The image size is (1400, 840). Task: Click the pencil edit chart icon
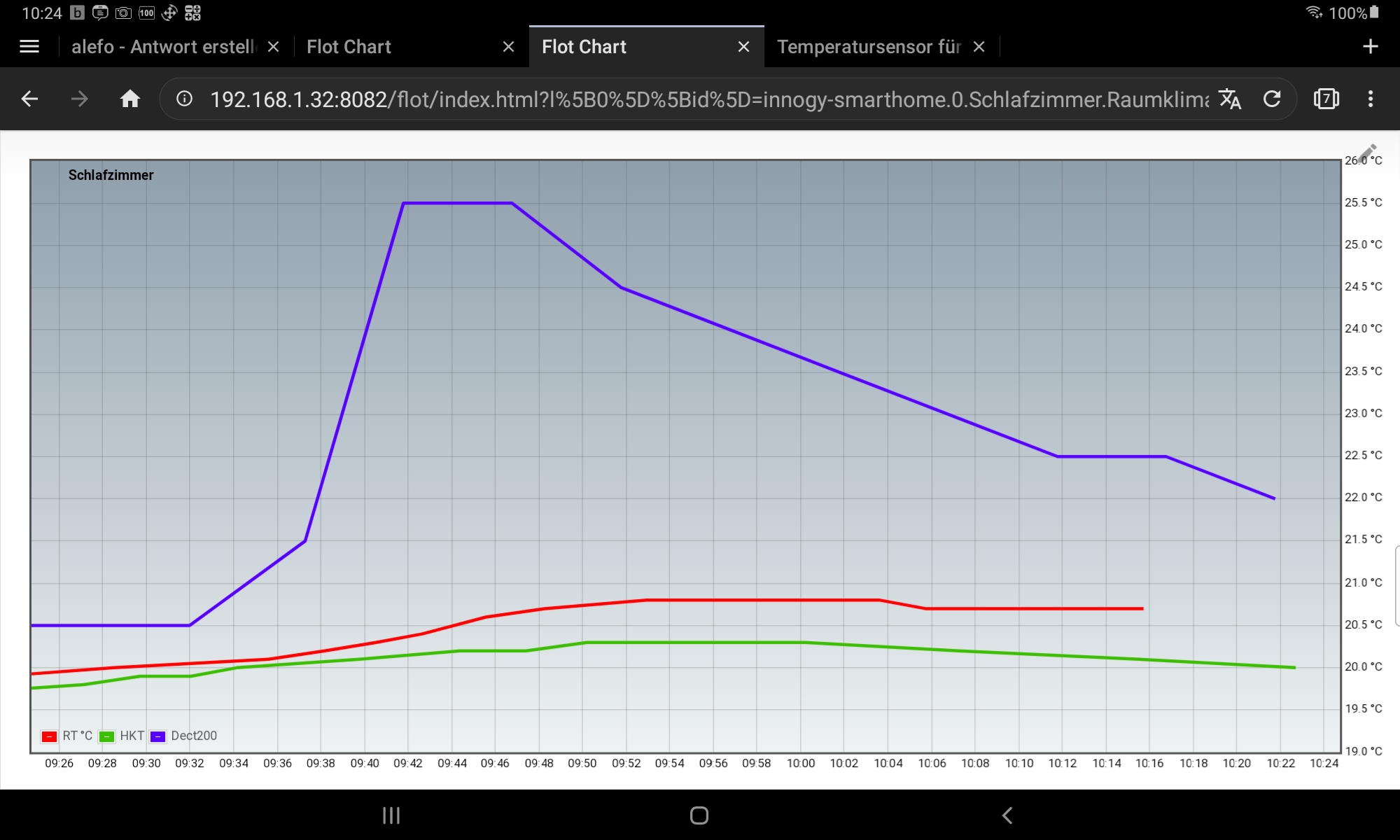1368,152
